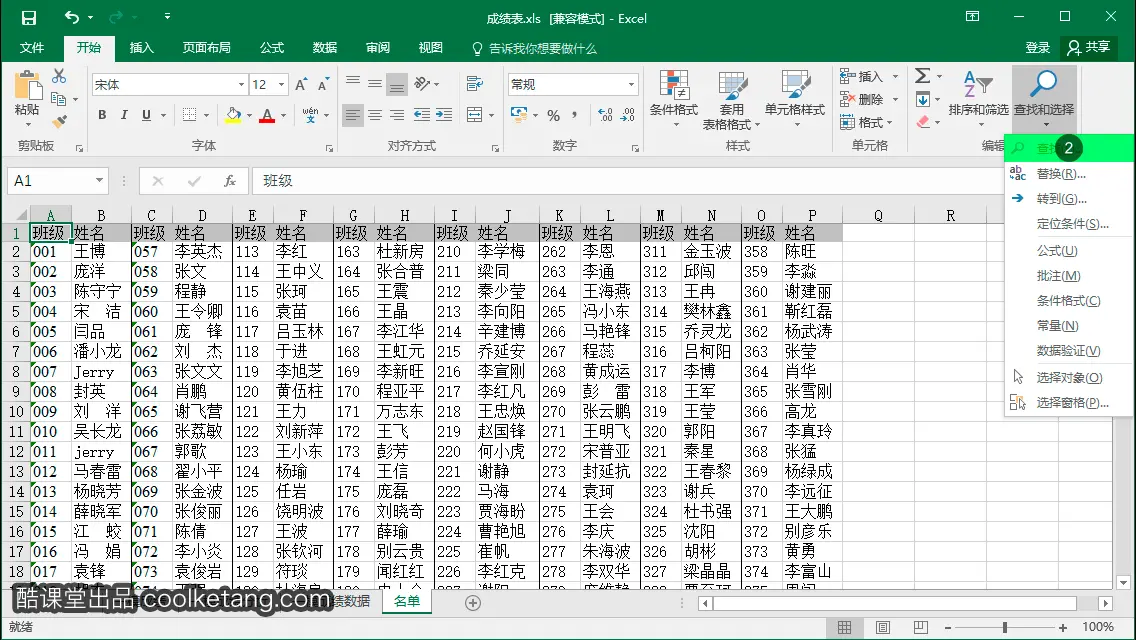Open the number format dropdown 常规
The image size is (1136, 640).
(631, 85)
